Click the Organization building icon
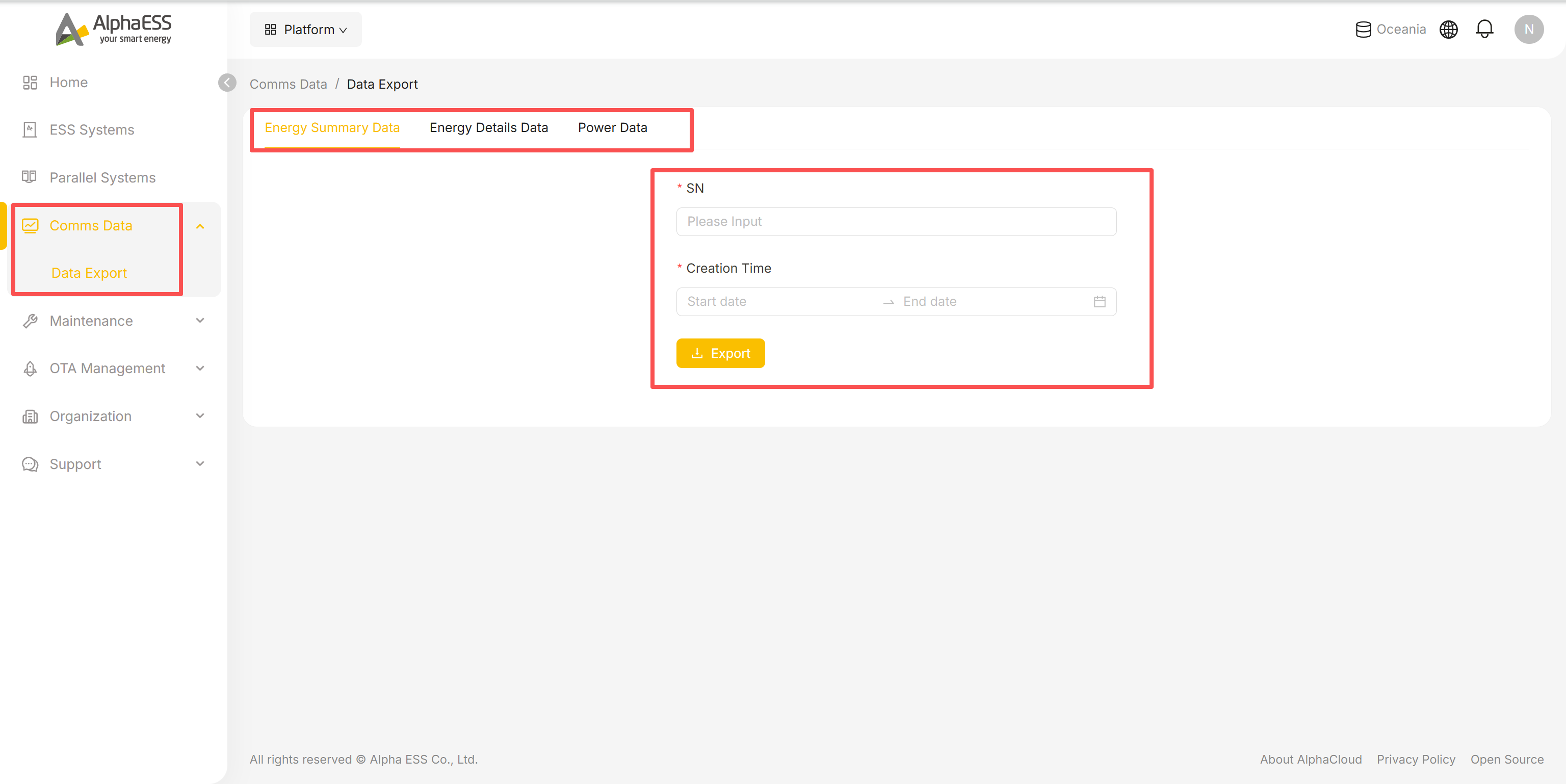 [x=30, y=416]
